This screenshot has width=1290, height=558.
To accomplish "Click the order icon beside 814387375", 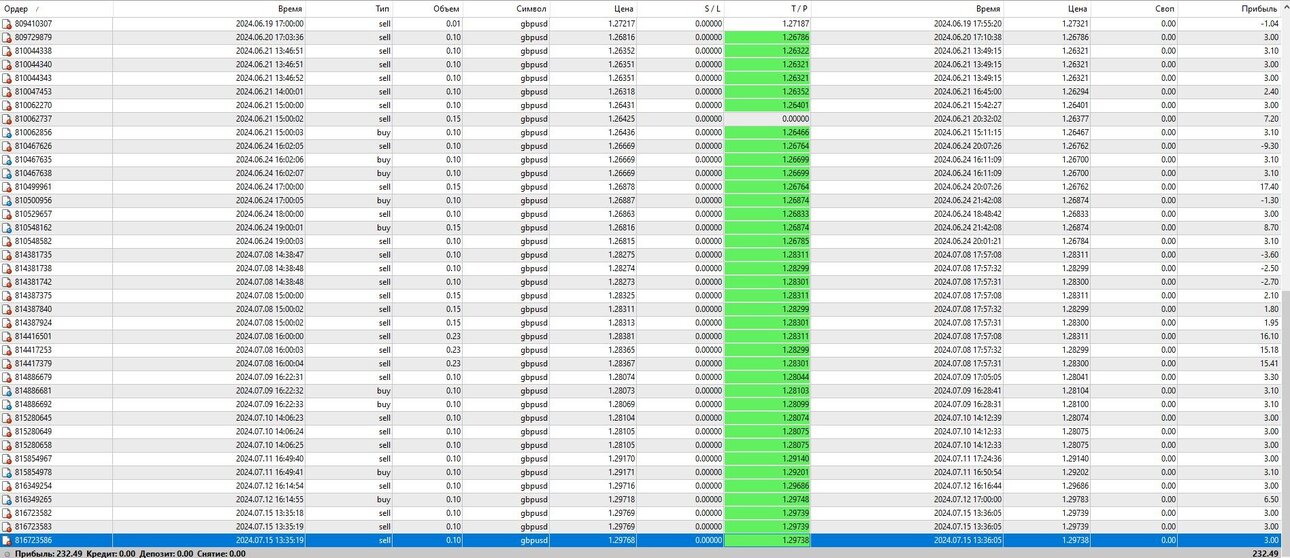I will (6, 295).
